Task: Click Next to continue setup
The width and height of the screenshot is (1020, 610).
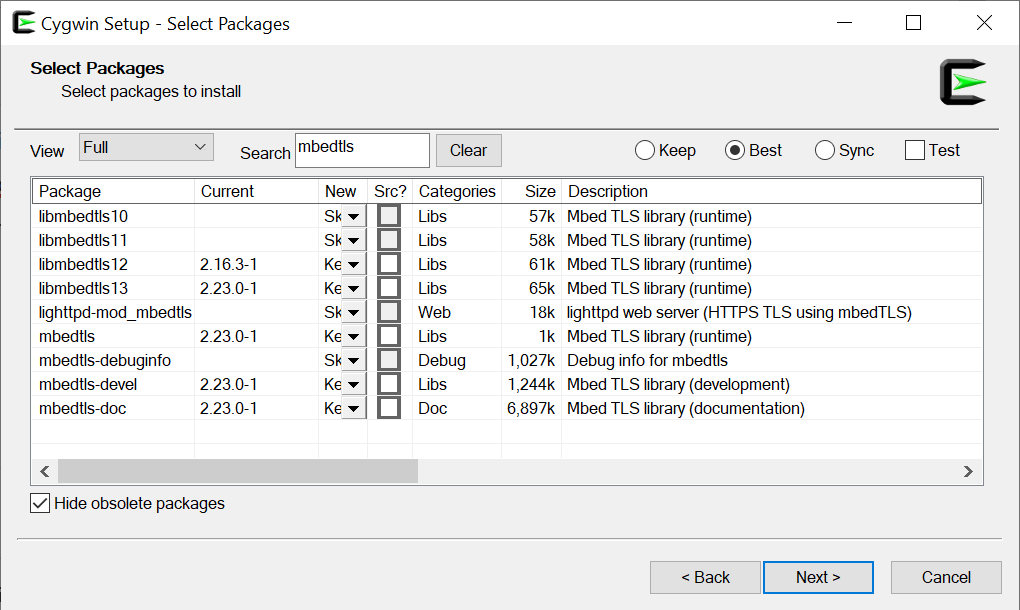Action: pos(818,577)
